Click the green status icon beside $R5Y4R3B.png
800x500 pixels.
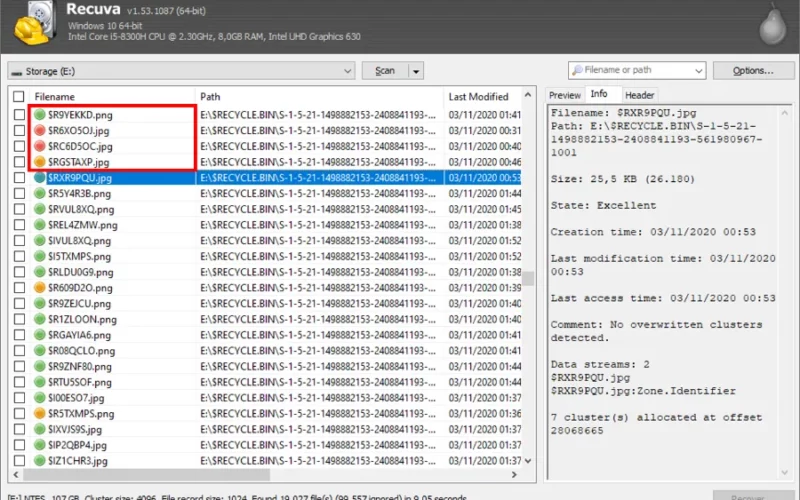click(x=40, y=193)
